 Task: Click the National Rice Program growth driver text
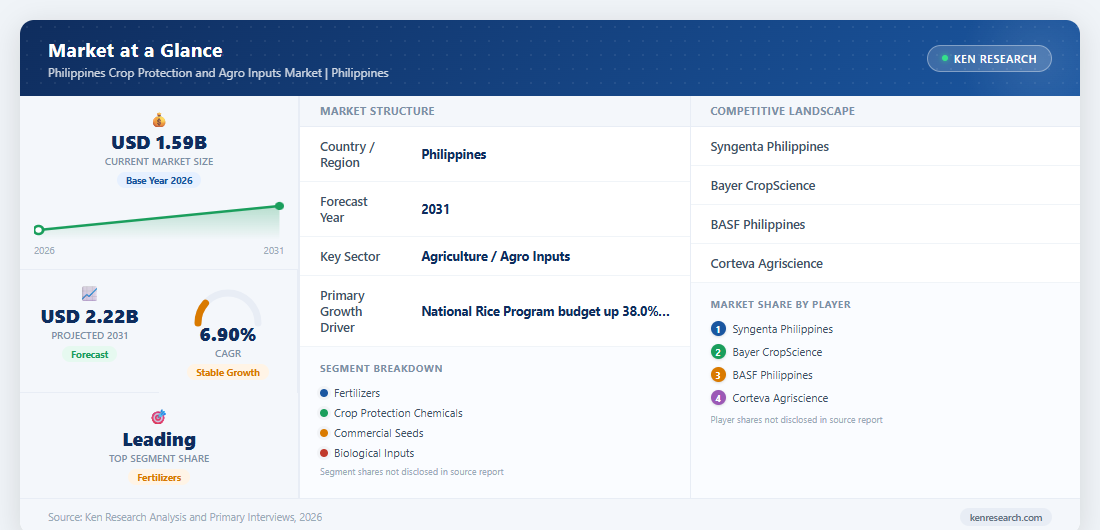click(545, 312)
